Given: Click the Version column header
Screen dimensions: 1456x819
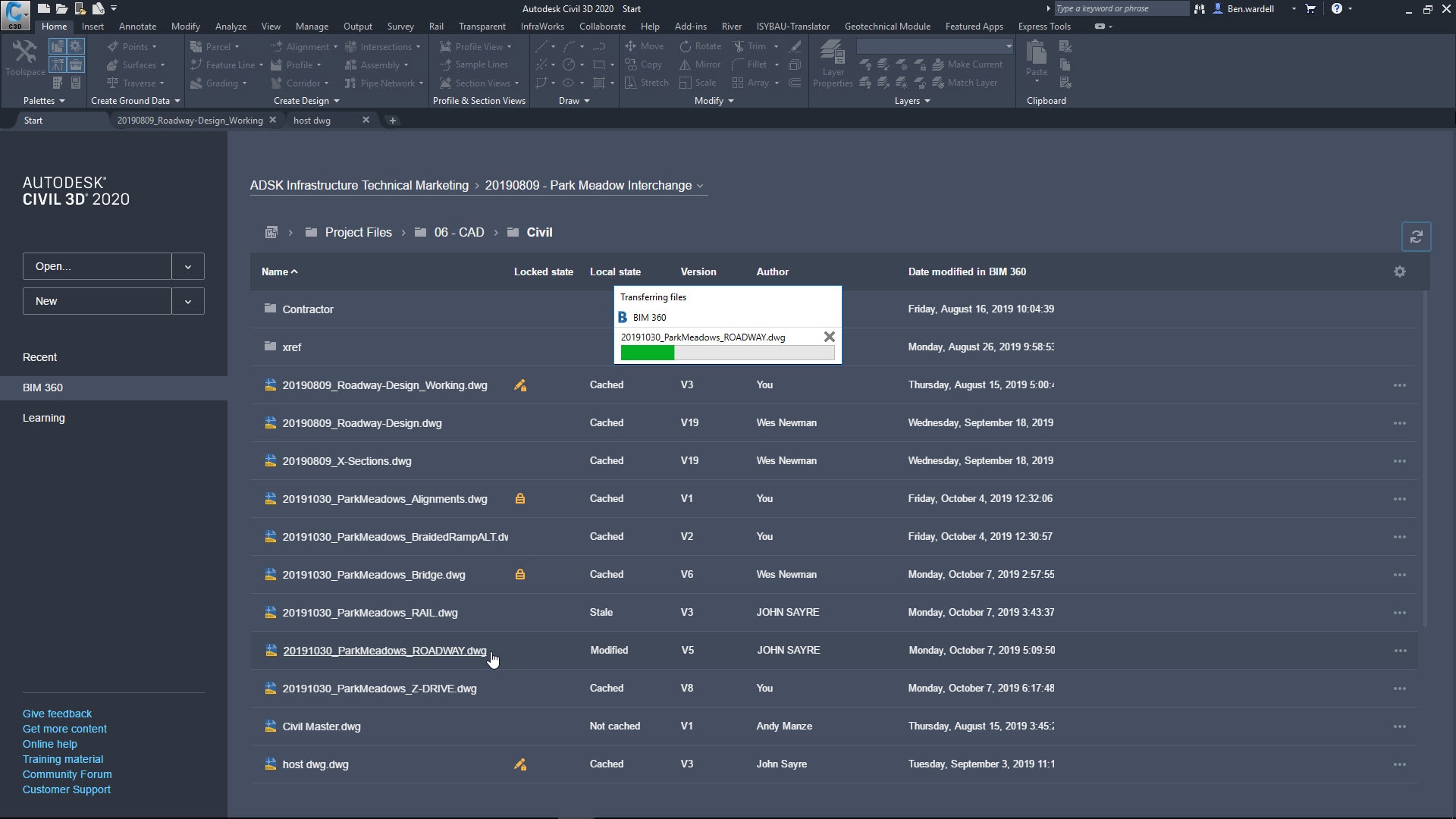Looking at the screenshot, I should (x=698, y=271).
